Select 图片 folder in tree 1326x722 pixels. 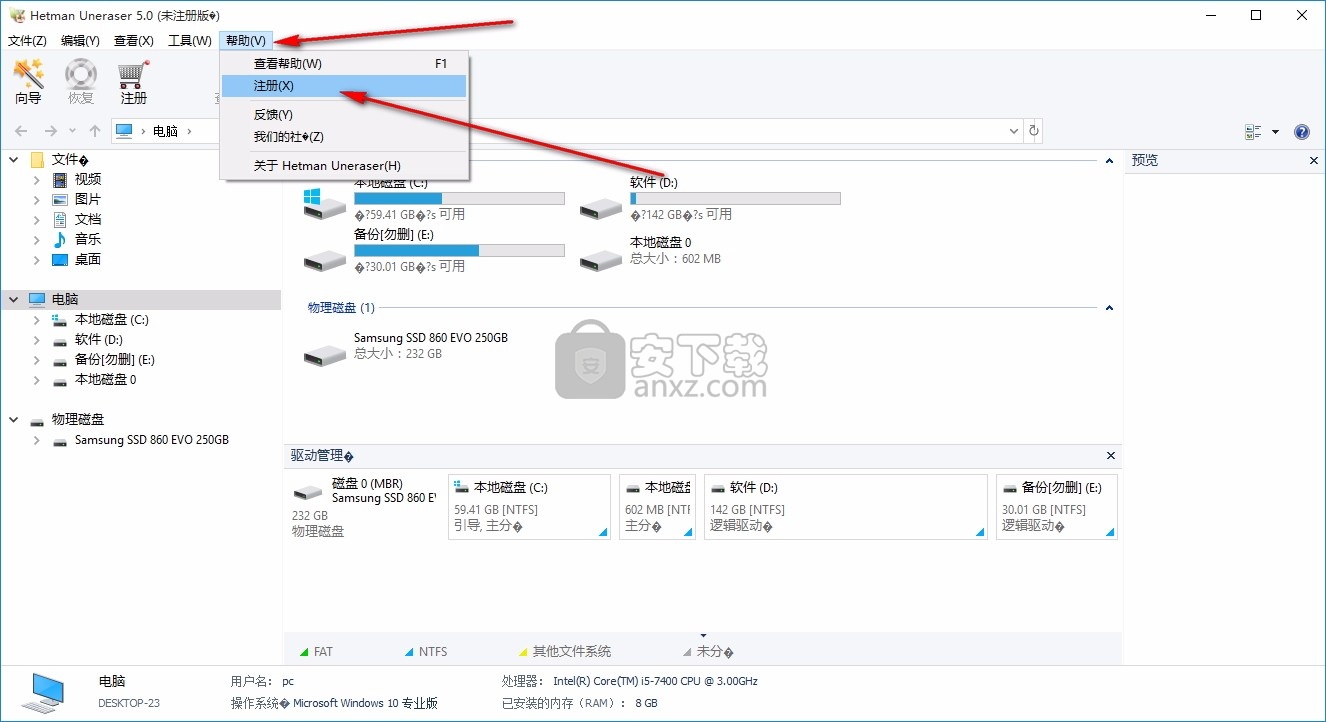point(88,199)
